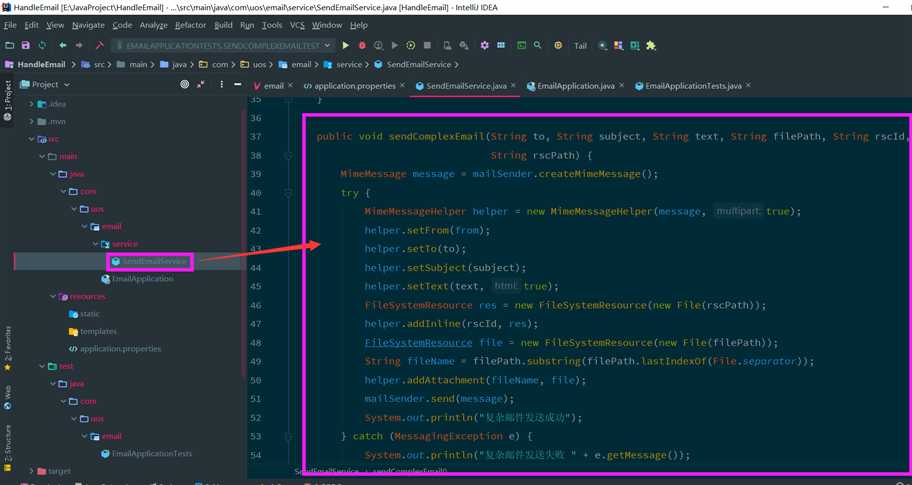Click the red Debug bug icon
The image size is (912, 485).
362,45
